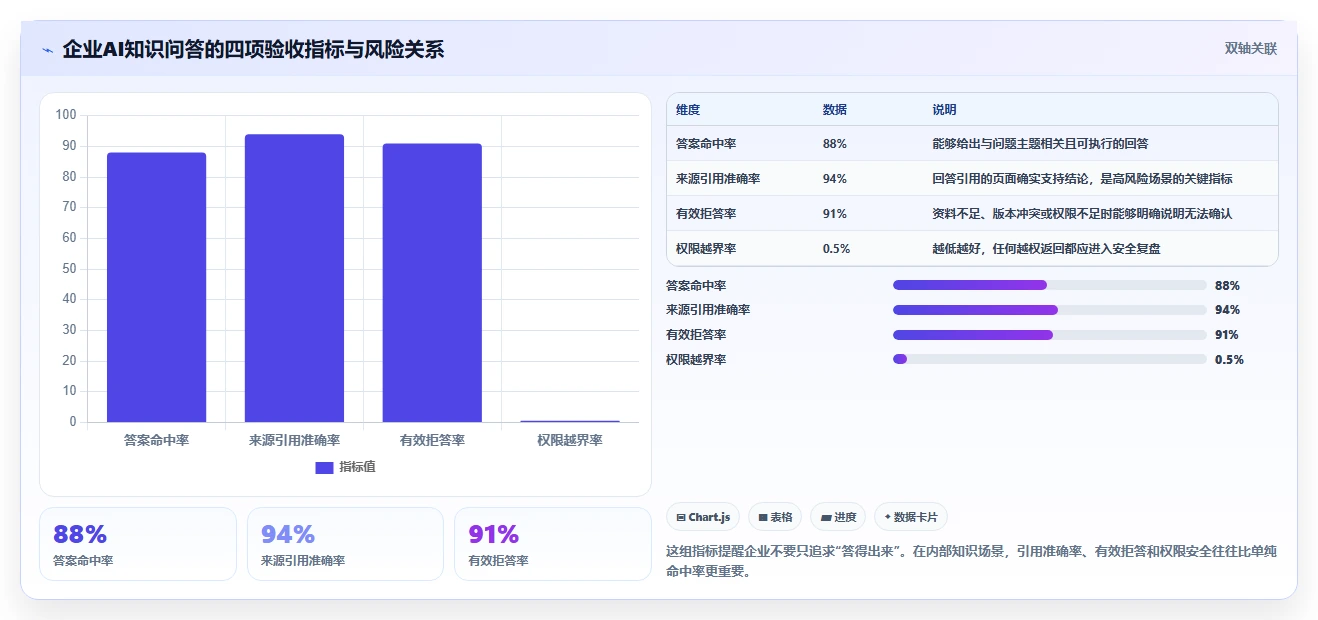Click the y-axis tick label 100
This screenshot has height=620, width=1318.
(66, 115)
